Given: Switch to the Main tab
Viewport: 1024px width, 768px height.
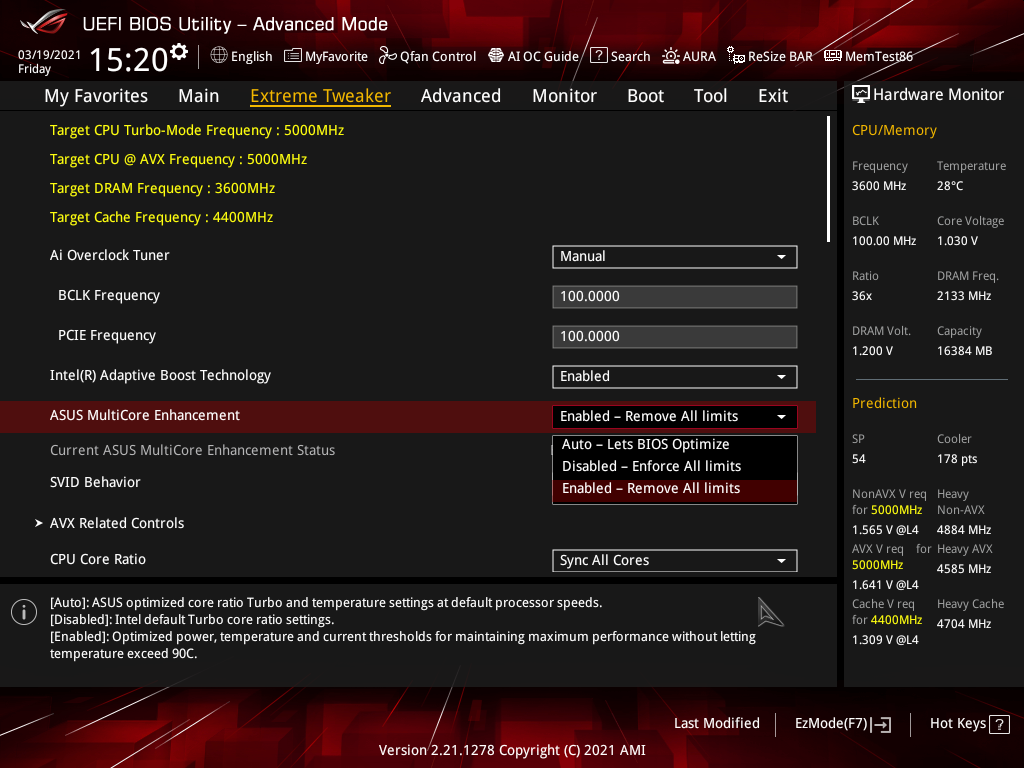Looking at the screenshot, I should (199, 96).
